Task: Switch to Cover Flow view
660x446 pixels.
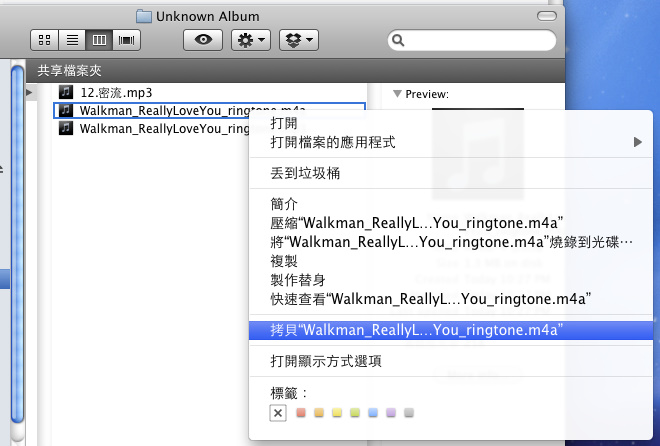Action: click(x=126, y=40)
